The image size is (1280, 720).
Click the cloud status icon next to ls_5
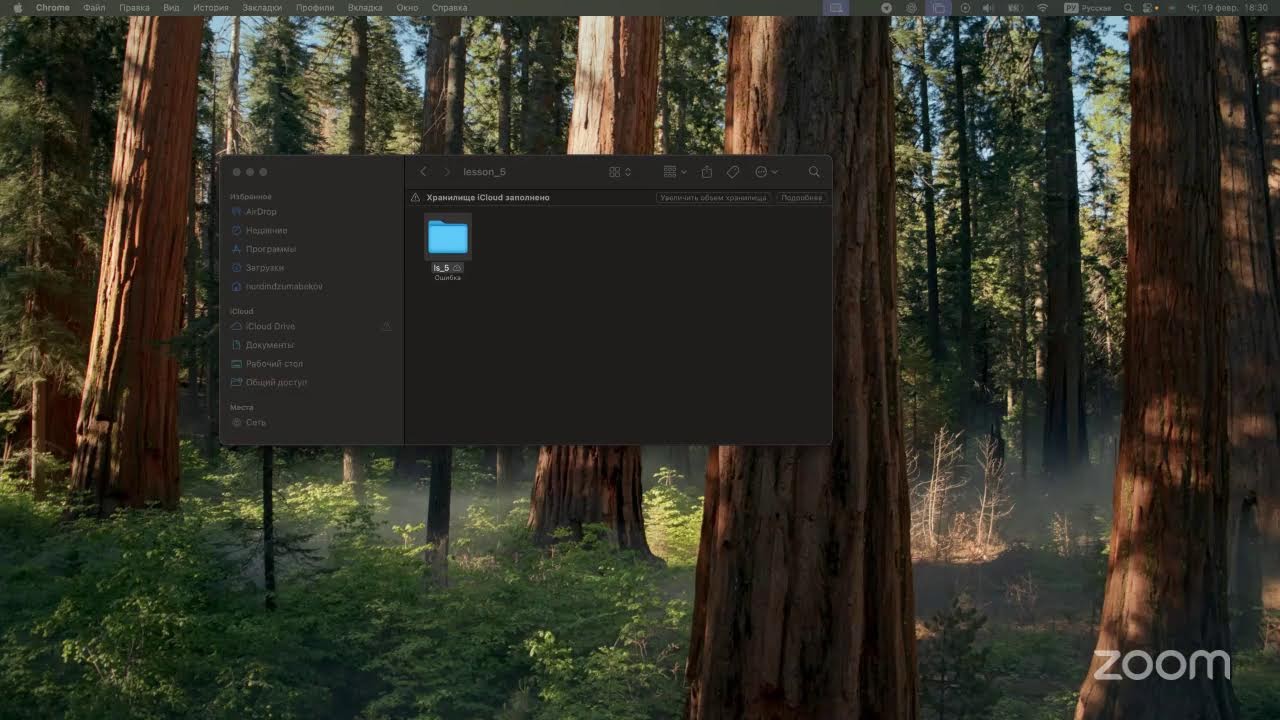pos(457,268)
